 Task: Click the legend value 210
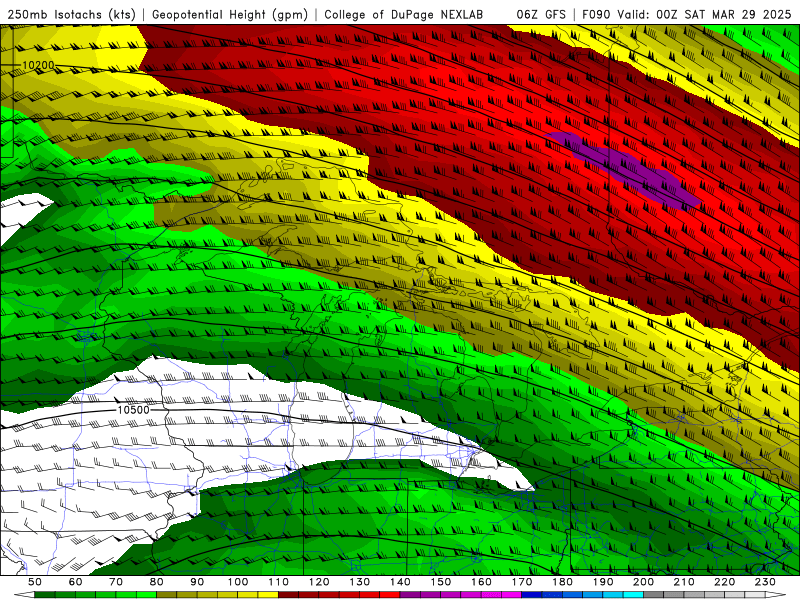(684, 582)
